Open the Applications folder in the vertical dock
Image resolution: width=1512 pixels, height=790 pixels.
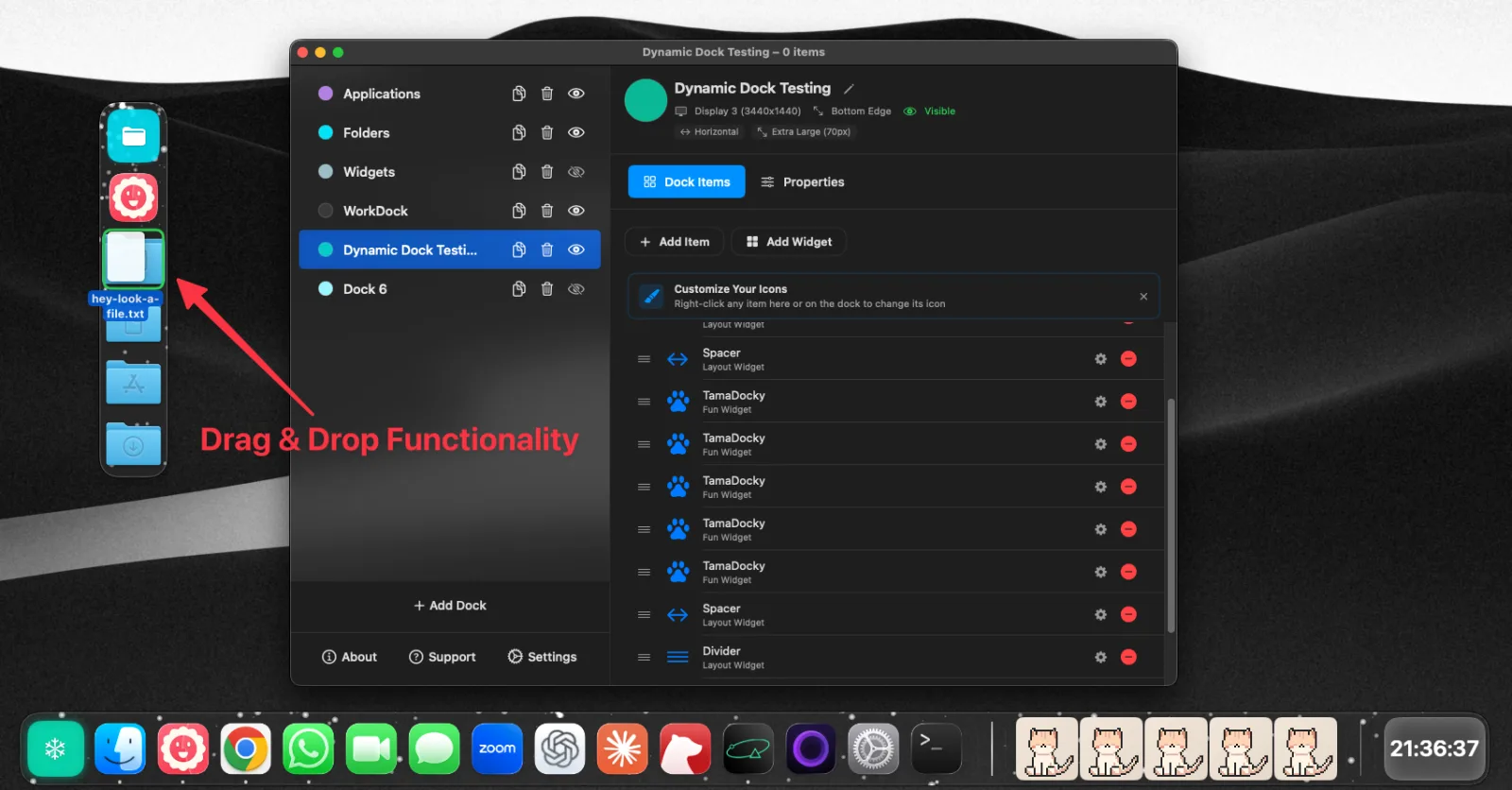coord(133,383)
